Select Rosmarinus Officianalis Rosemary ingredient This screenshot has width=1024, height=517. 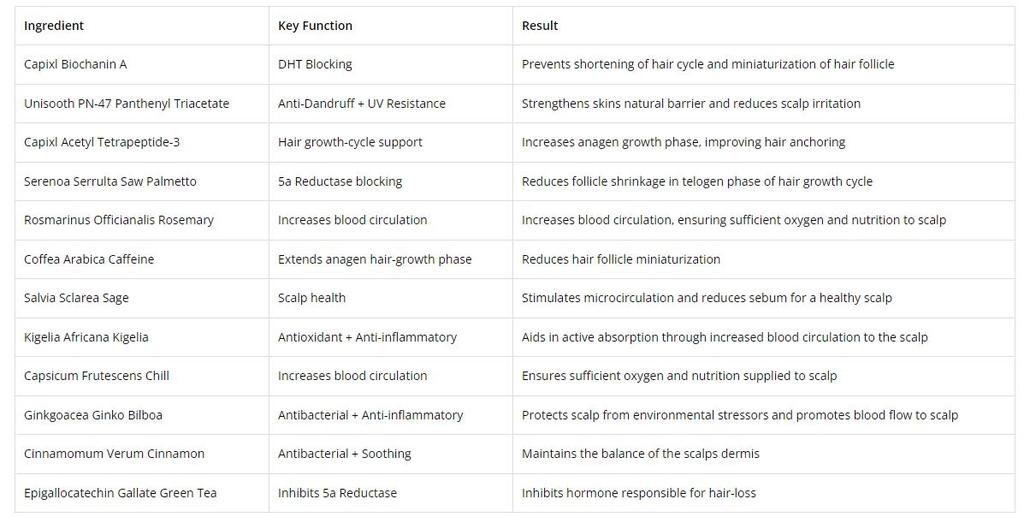119,221
